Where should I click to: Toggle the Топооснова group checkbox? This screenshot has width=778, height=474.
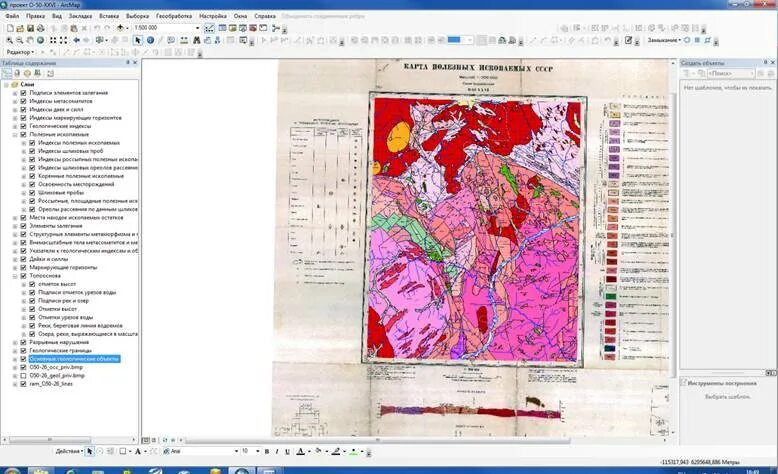tap(23, 275)
